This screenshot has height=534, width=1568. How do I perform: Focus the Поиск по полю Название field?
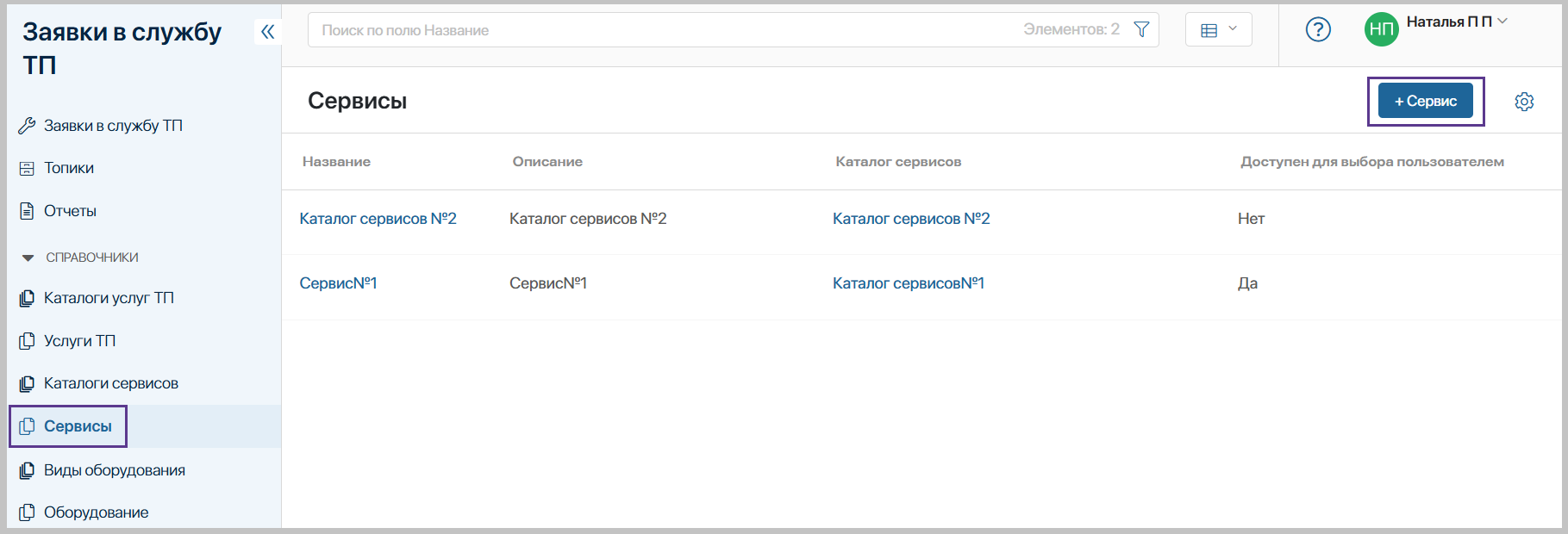664,30
